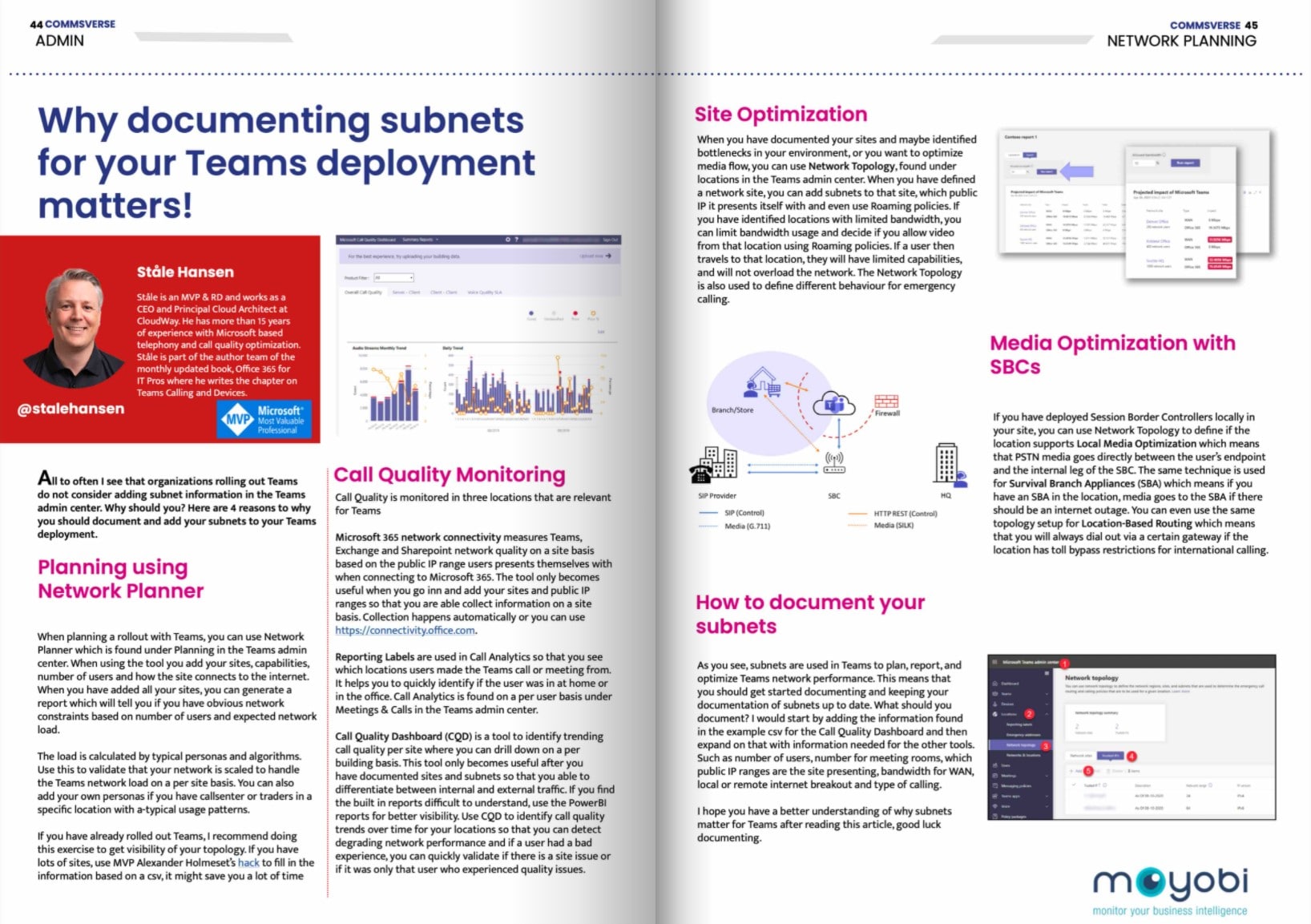Click the orange Poor % legend dot
Viewport: 1311px width, 924px height.
(x=593, y=313)
